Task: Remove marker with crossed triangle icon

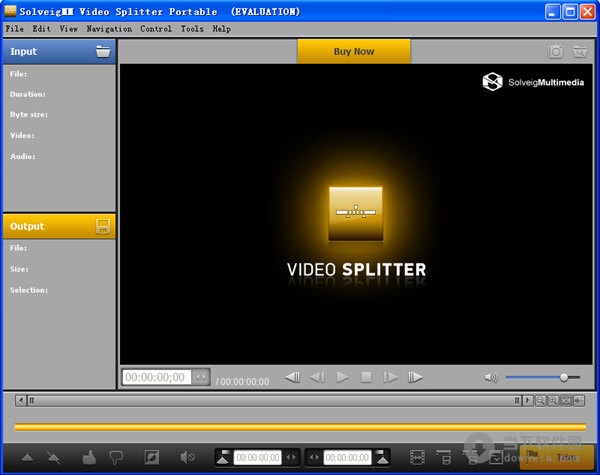Action: [54, 457]
